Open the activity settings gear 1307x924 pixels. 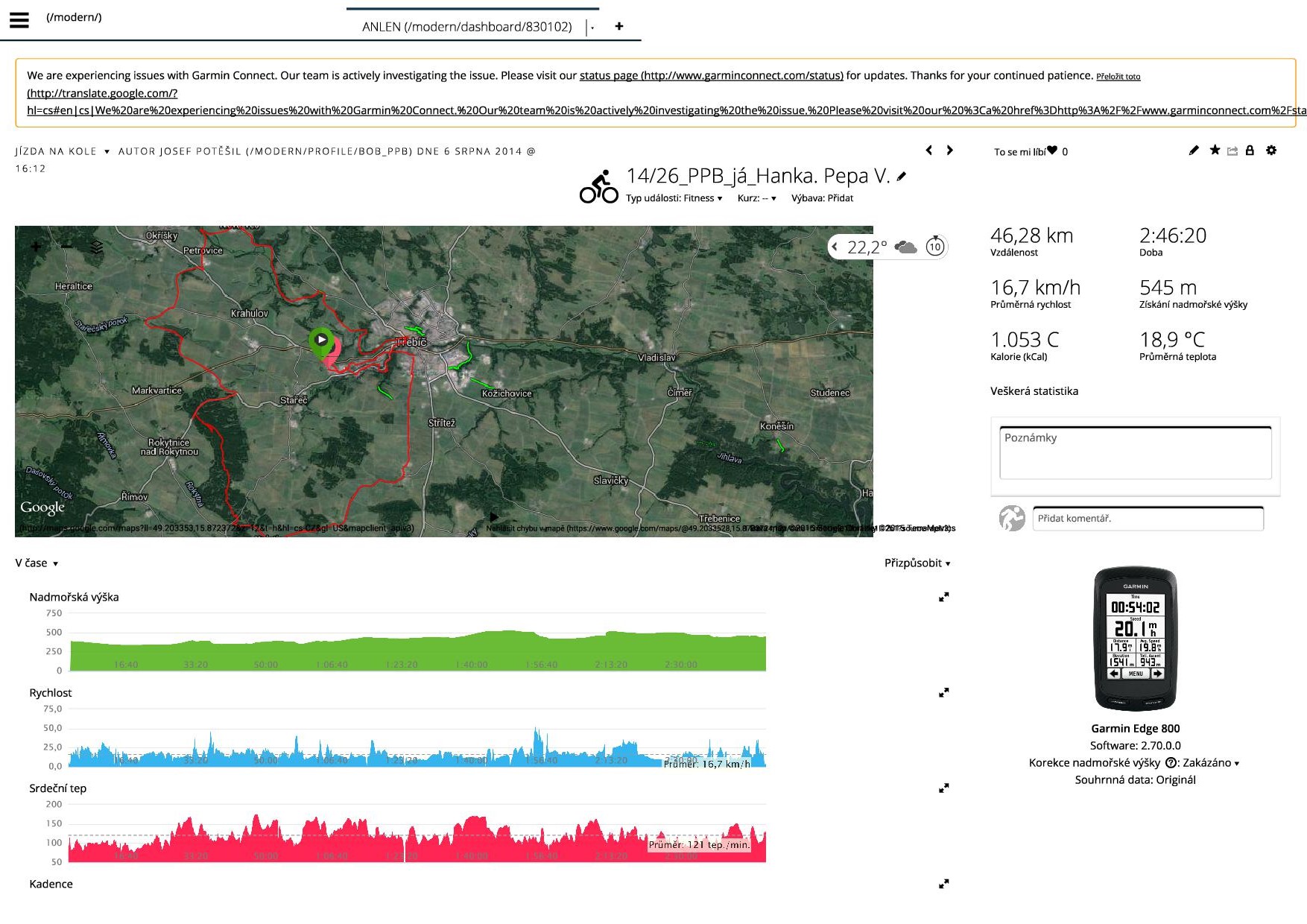[x=1271, y=151]
